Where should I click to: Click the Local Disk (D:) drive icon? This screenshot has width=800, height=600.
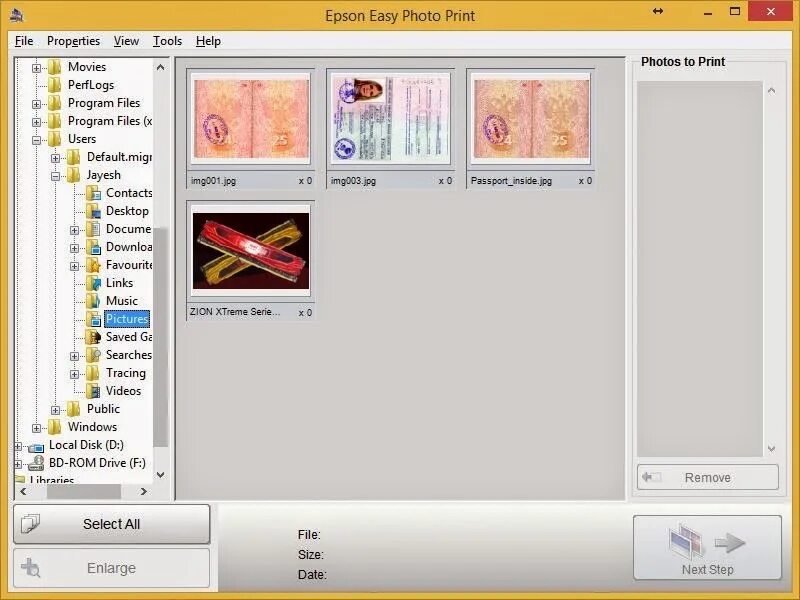[x=38, y=445]
